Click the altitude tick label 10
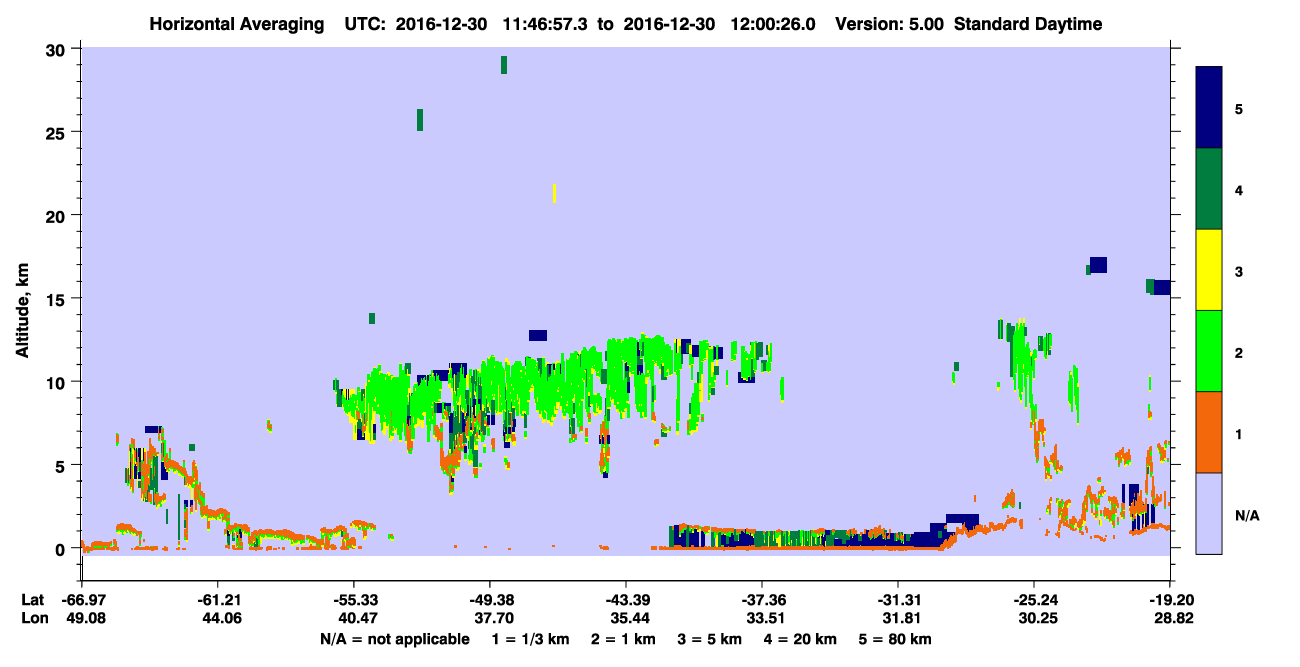The width and height of the screenshot is (1300, 667). [57, 382]
